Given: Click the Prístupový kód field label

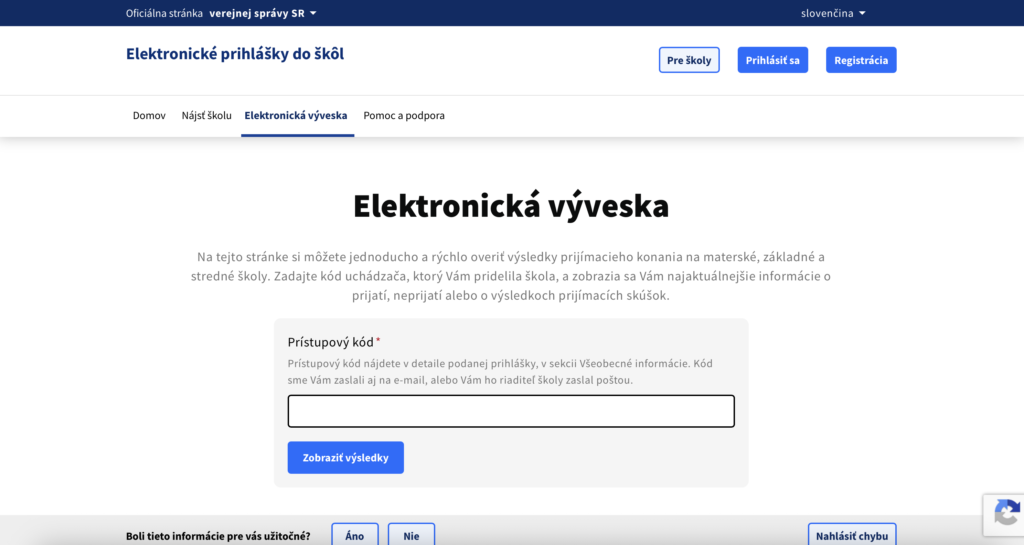Looking at the screenshot, I should (x=330, y=342).
